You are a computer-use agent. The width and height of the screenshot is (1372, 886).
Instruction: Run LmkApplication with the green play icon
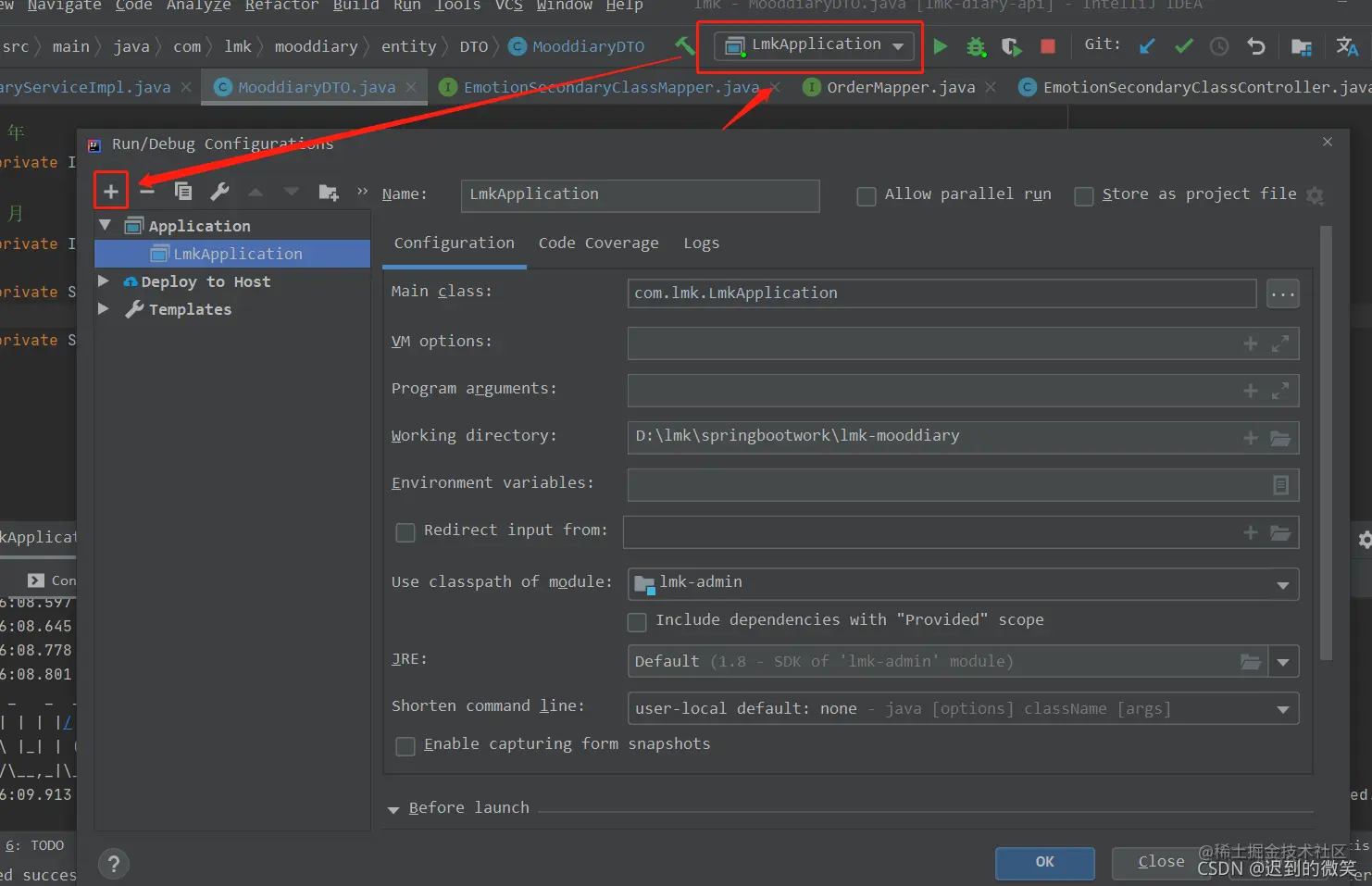[x=941, y=45]
